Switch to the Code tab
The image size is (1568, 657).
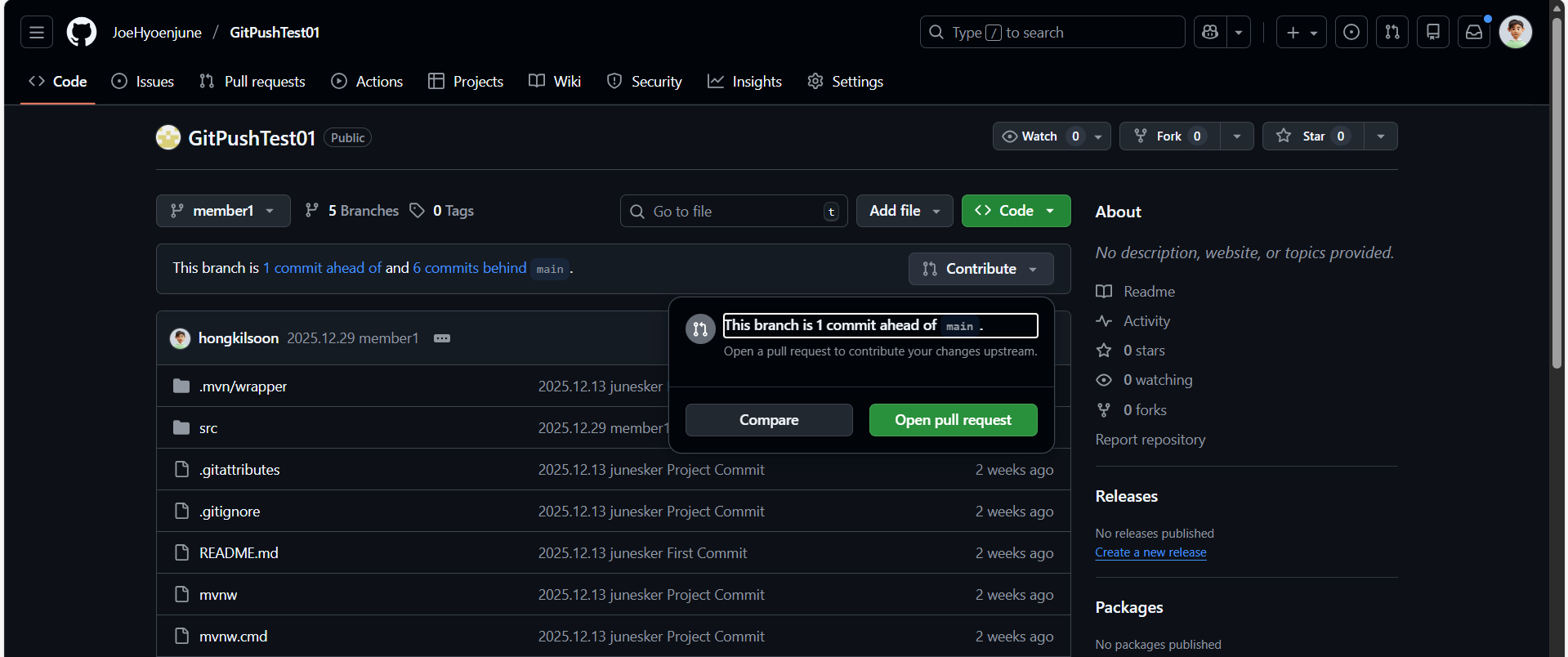tap(58, 82)
